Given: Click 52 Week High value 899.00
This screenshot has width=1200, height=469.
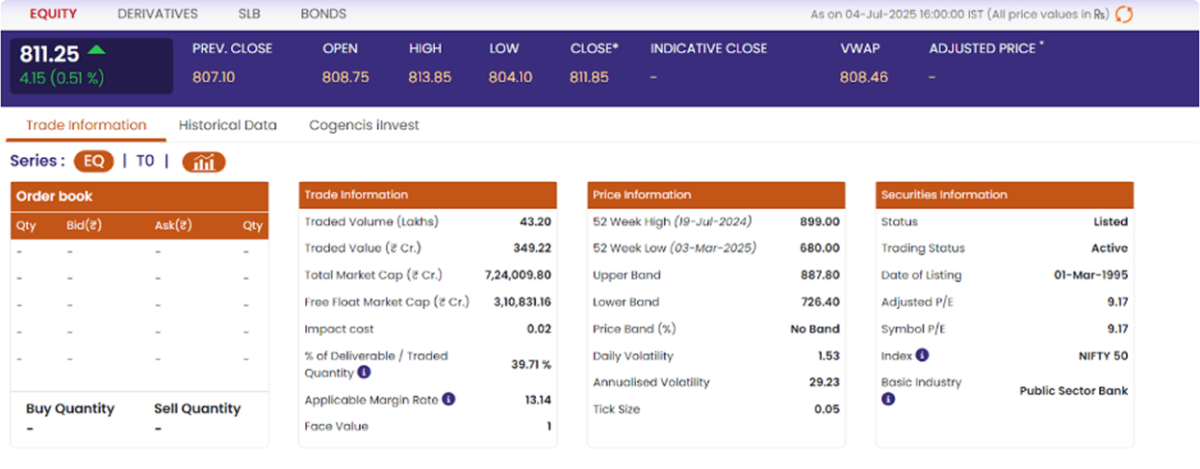Looking at the screenshot, I should pos(820,222).
